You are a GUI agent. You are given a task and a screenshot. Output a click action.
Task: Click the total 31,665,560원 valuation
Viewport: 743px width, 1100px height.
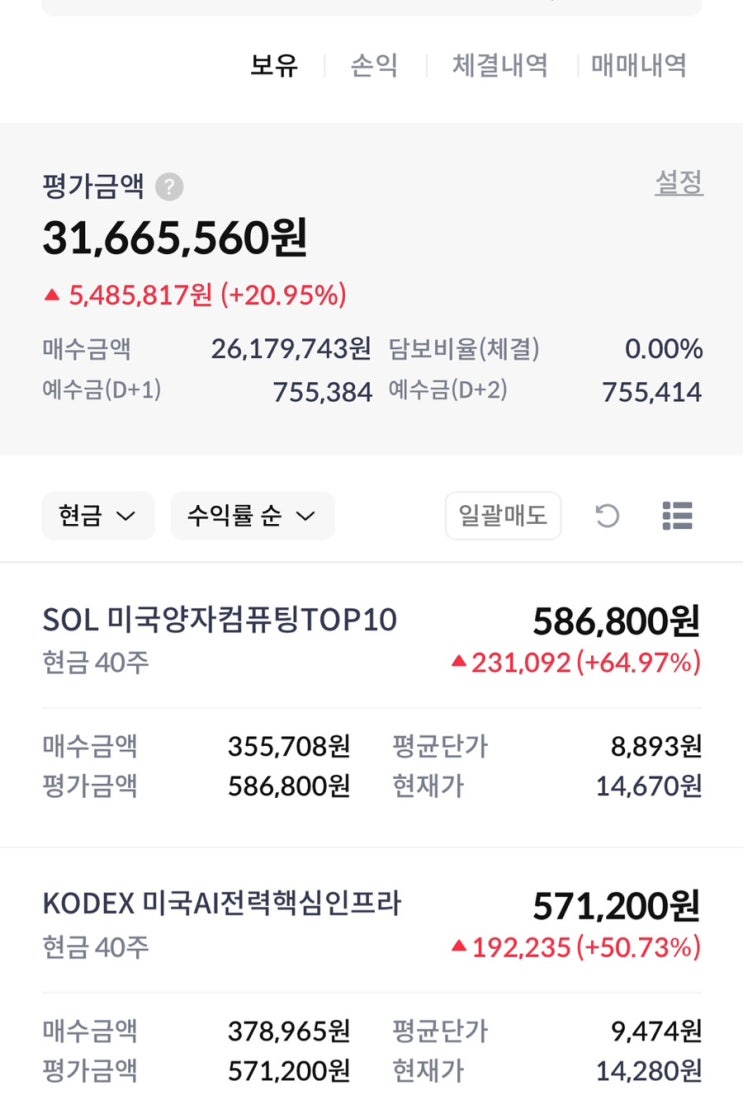(175, 238)
